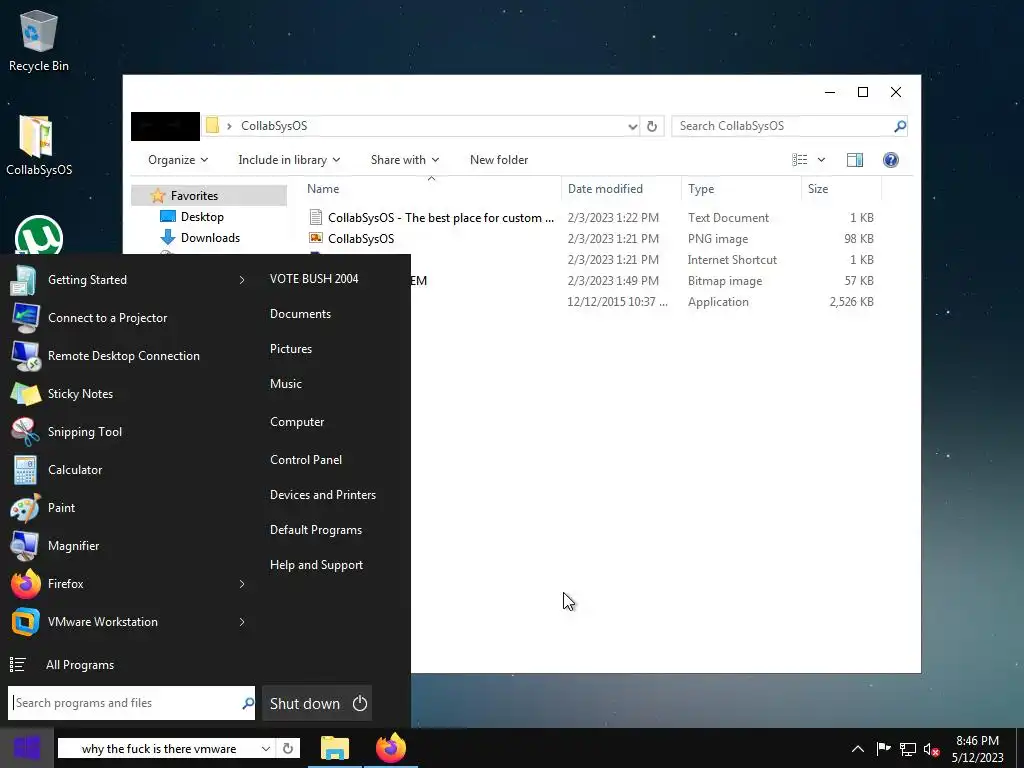Click the taskbar clock showing 8:46 PM

coord(978,748)
